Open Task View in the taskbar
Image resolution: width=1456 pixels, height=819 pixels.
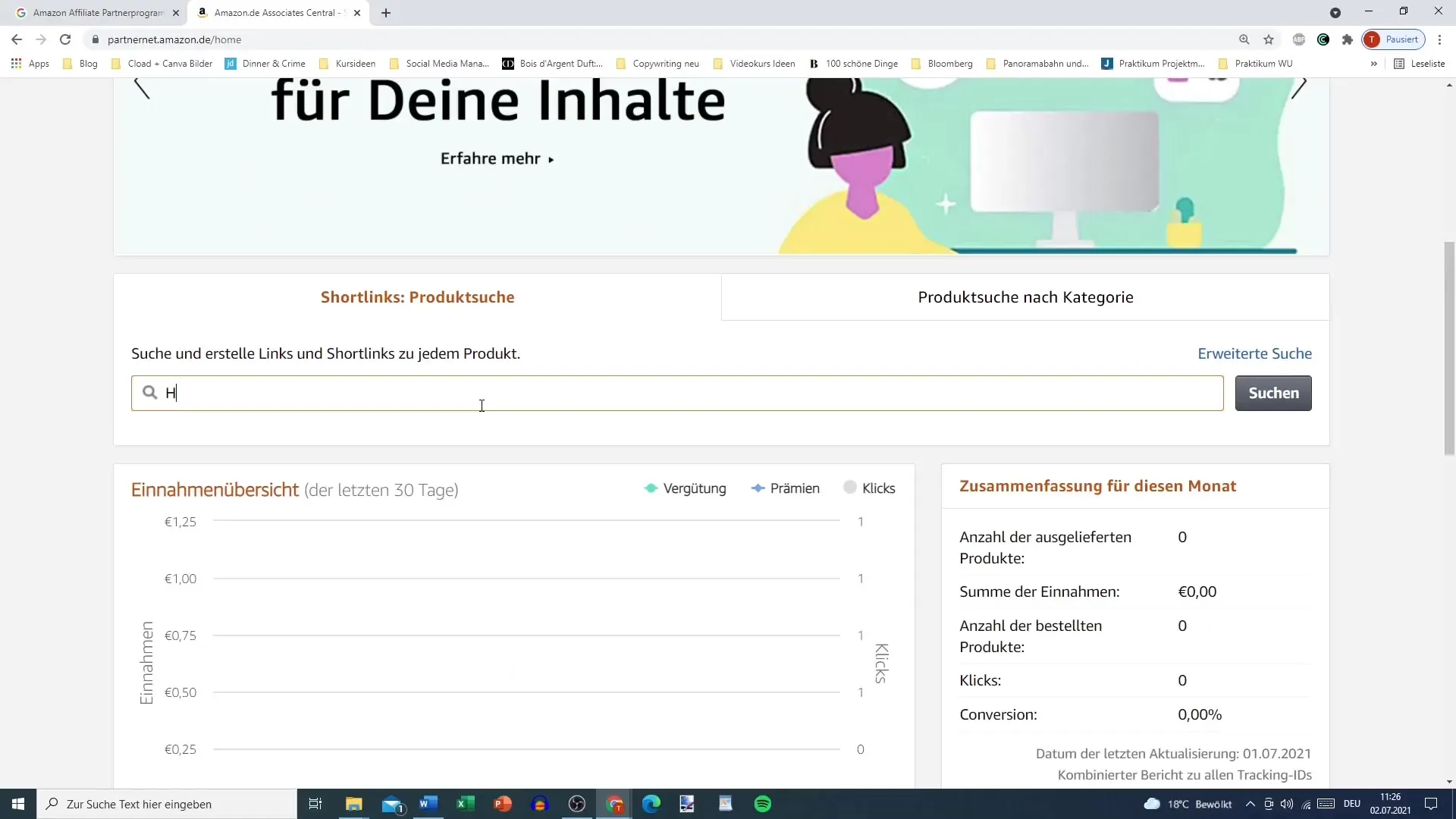315,804
